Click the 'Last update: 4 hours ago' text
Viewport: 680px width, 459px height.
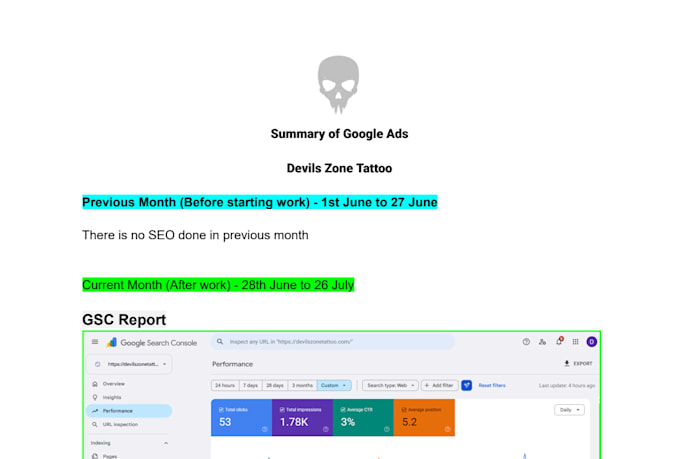pyautogui.click(x=567, y=385)
